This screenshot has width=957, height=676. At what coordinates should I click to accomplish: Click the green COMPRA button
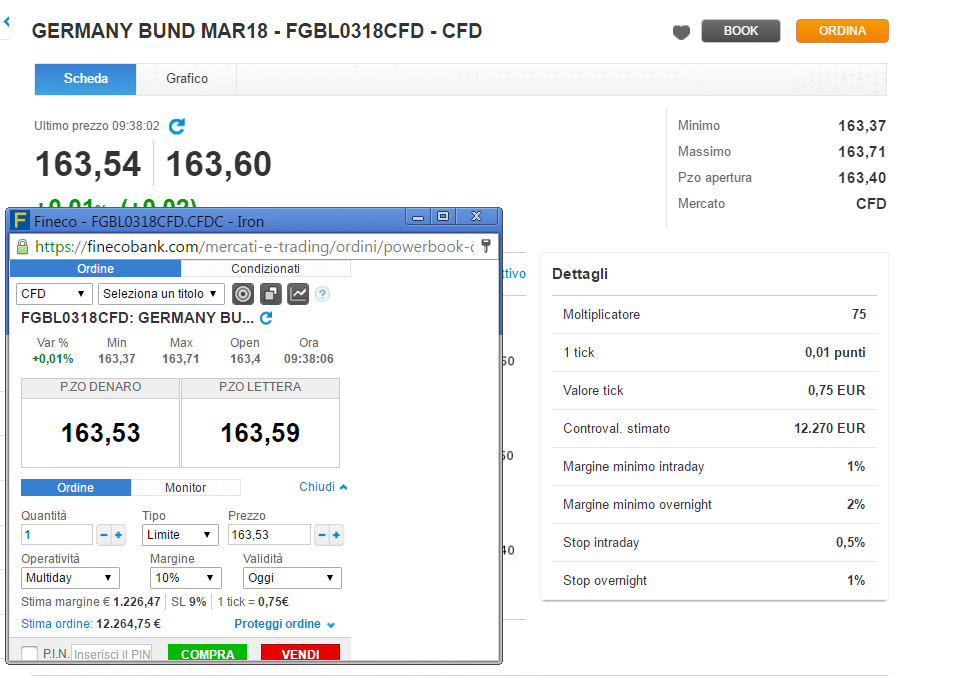[208, 653]
